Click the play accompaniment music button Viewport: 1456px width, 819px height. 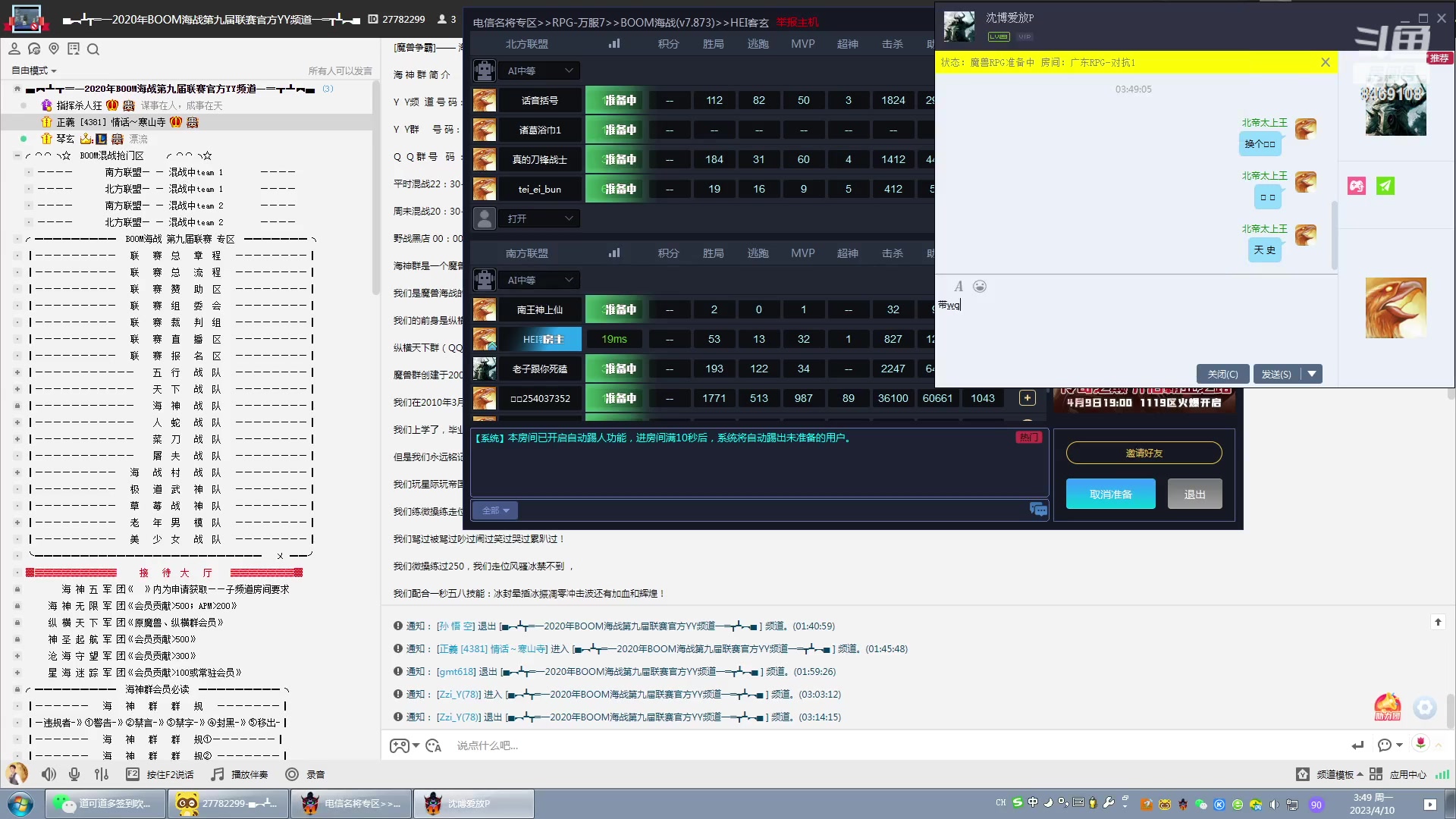[x=240, y=774]
